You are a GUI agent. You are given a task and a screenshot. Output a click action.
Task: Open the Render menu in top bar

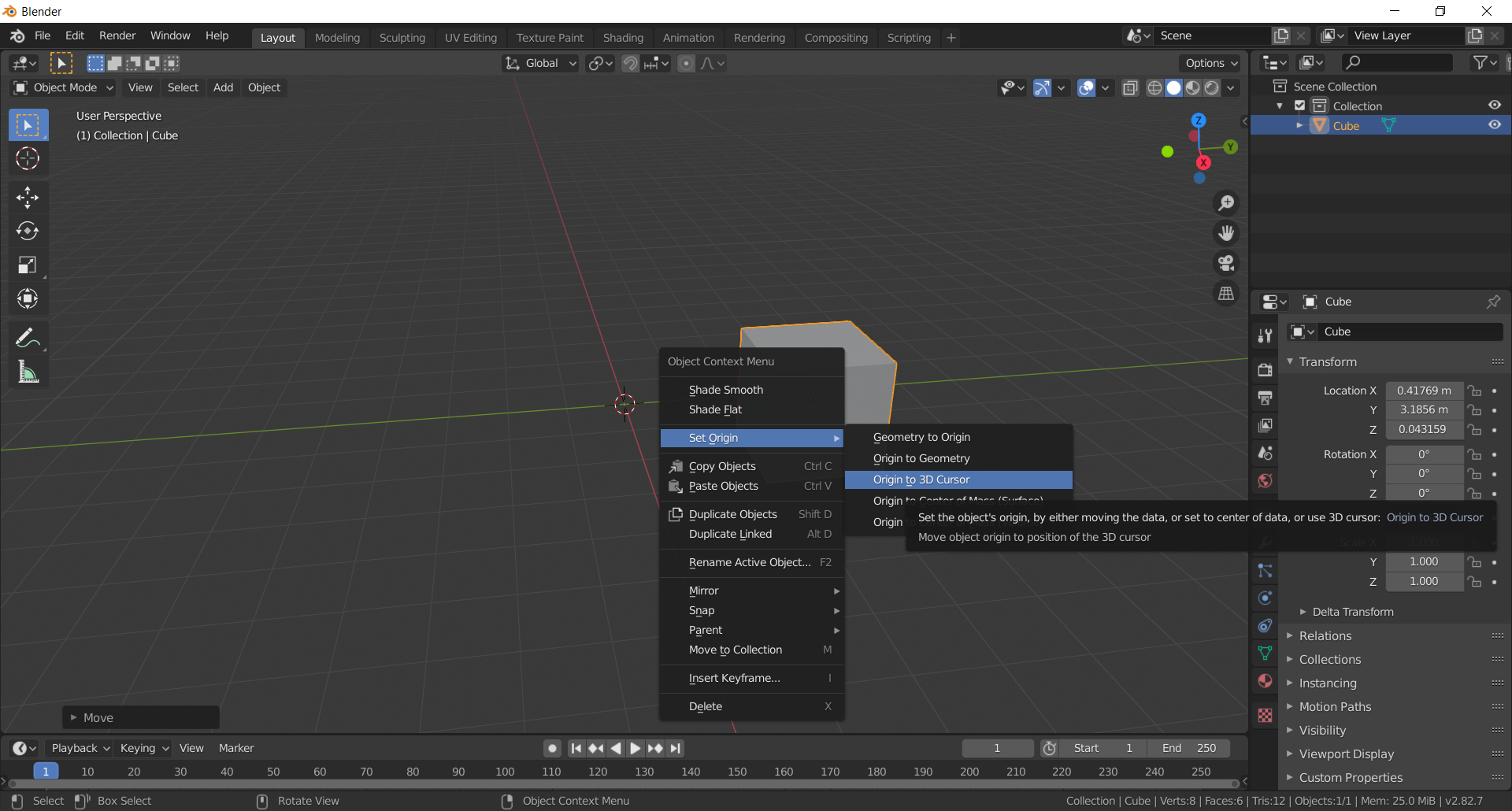tap(117, 35)
